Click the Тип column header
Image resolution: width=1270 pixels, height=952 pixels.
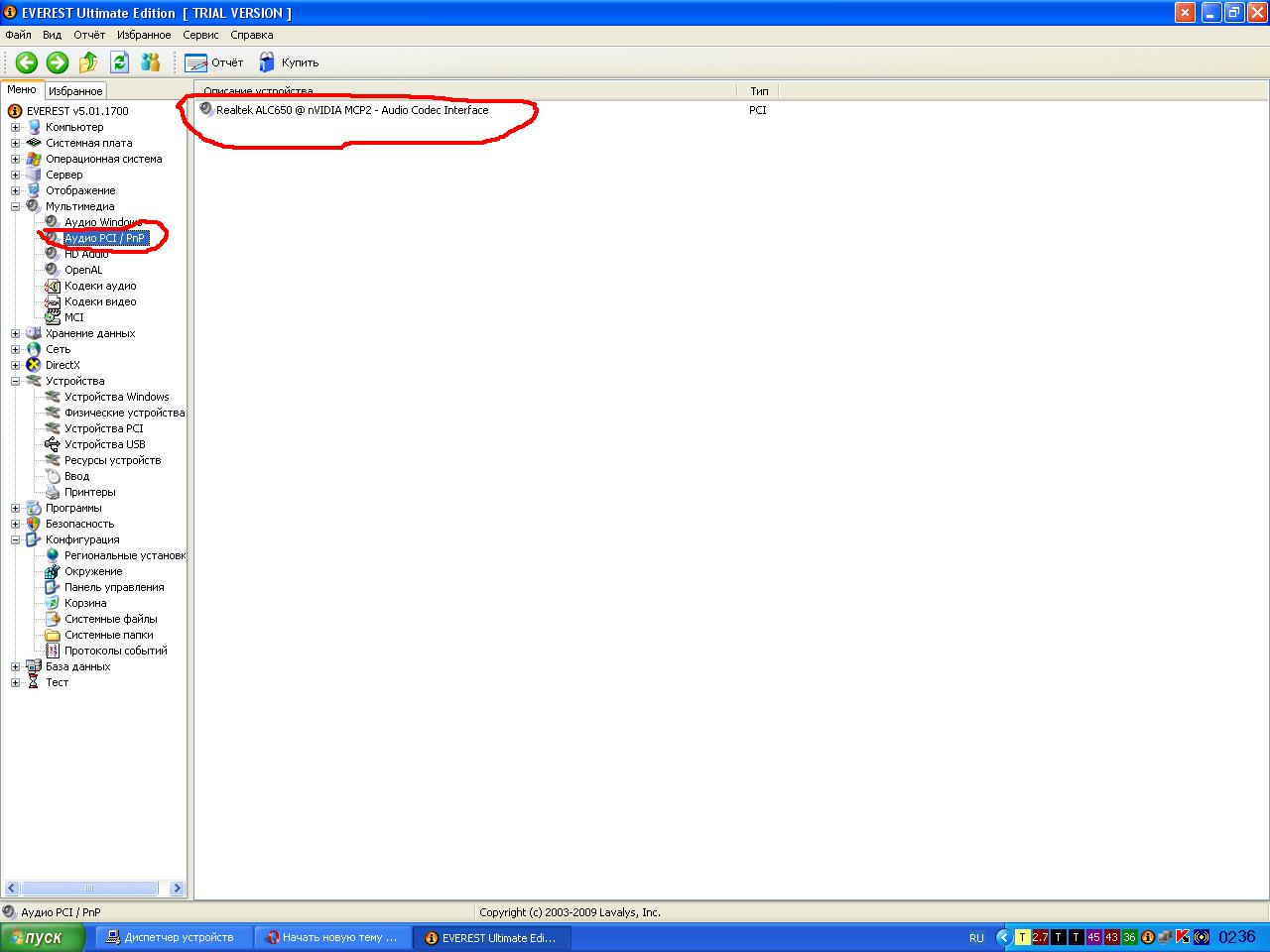click(759, 91)
